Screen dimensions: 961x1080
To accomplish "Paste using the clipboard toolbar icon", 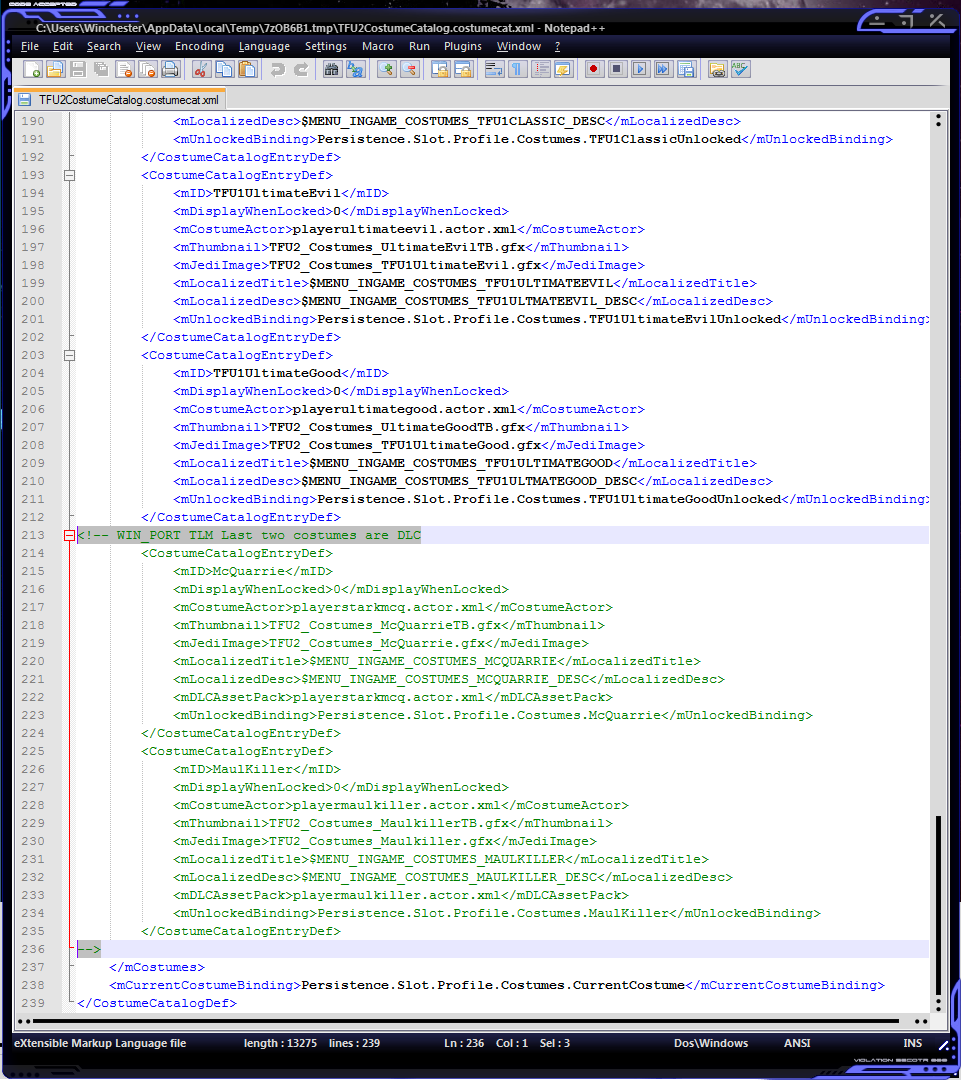I will 247,69.
